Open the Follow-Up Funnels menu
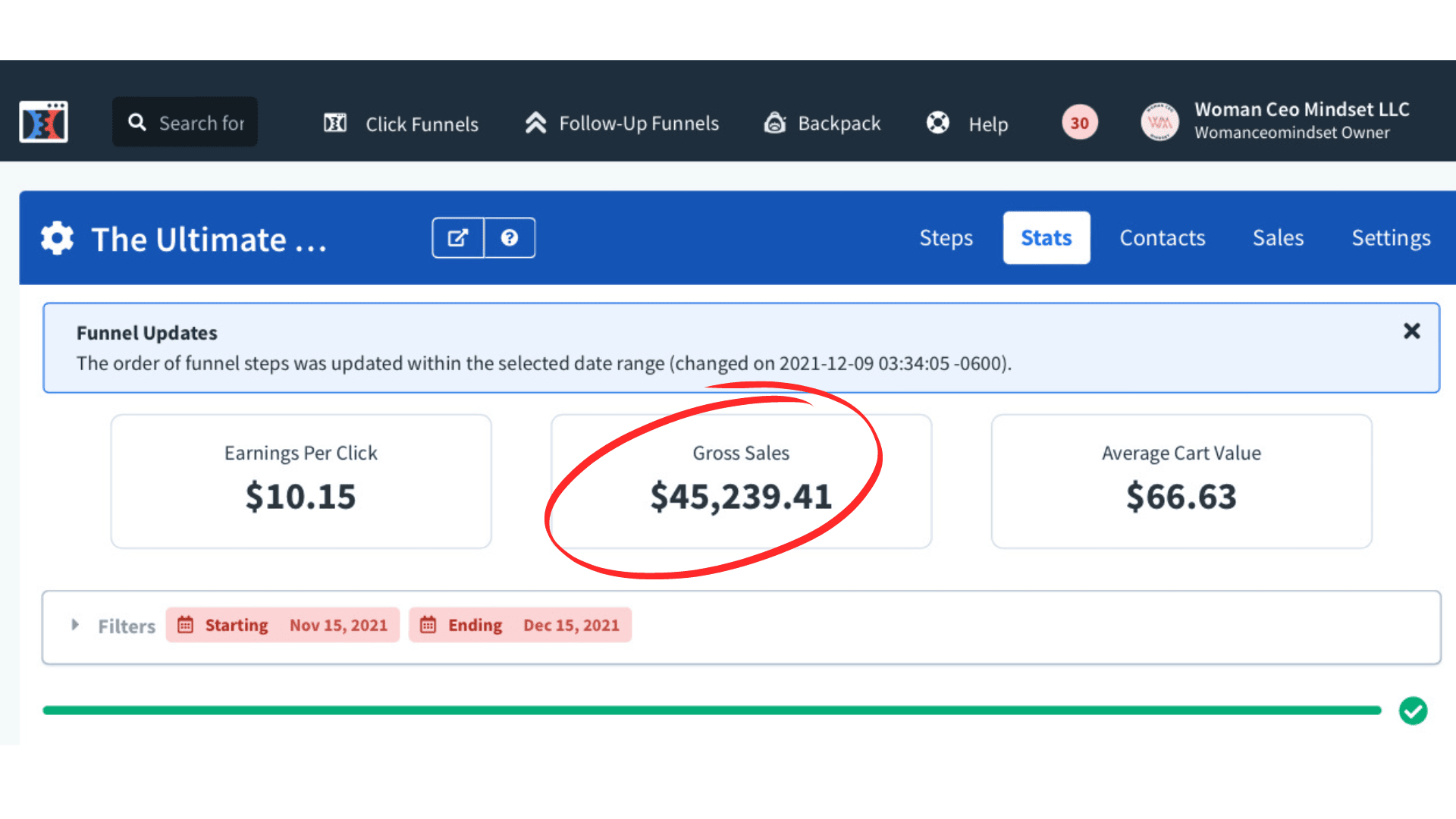1456x819 pixels. 622,124
